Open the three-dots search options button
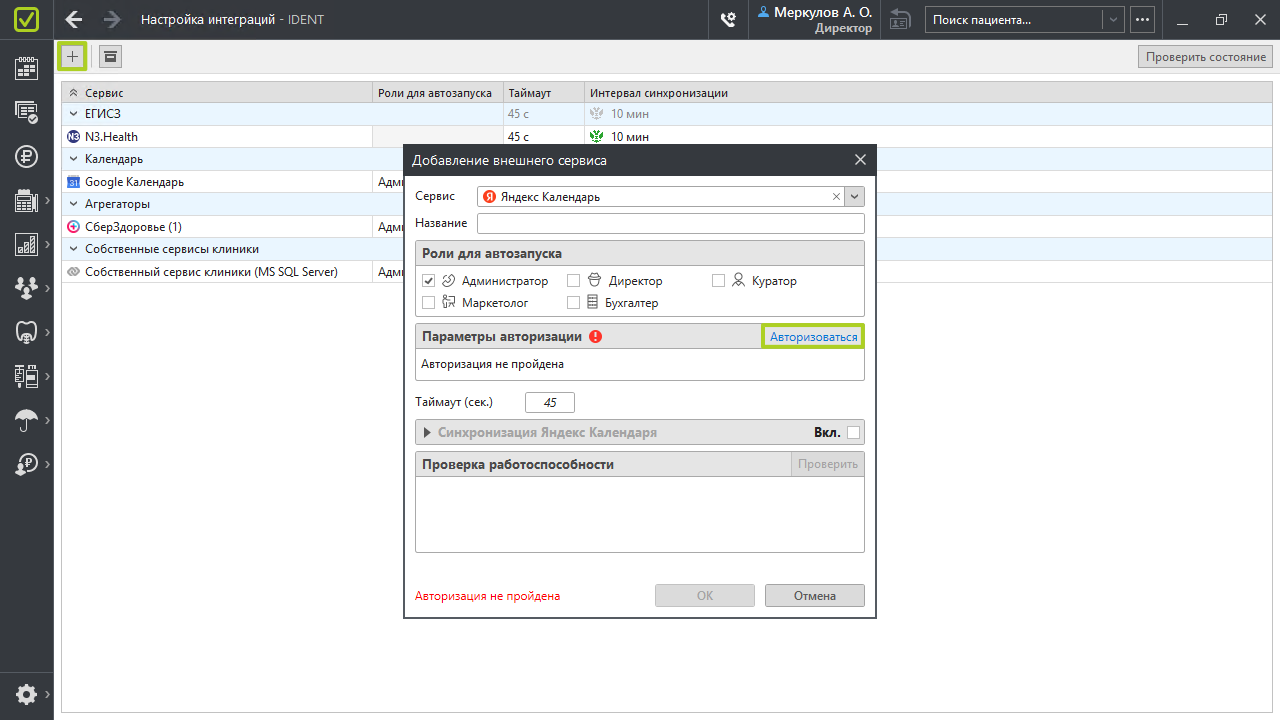The height and width of the screenshot is (720, 1280). [1143, 19]
